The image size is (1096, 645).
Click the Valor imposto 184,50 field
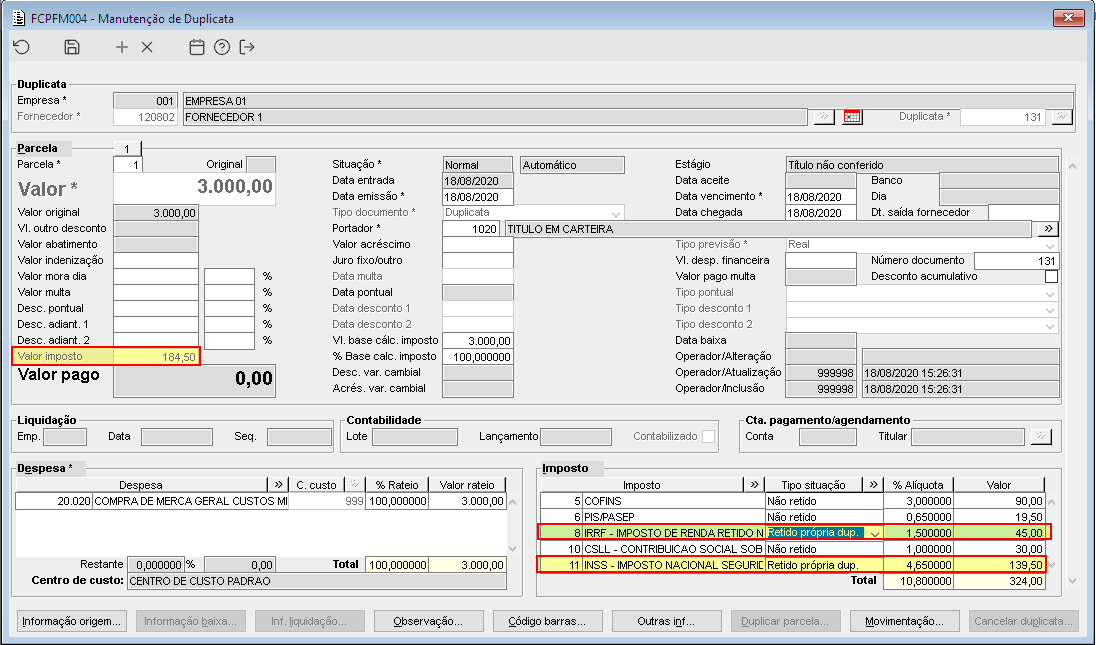coord(156,356)
